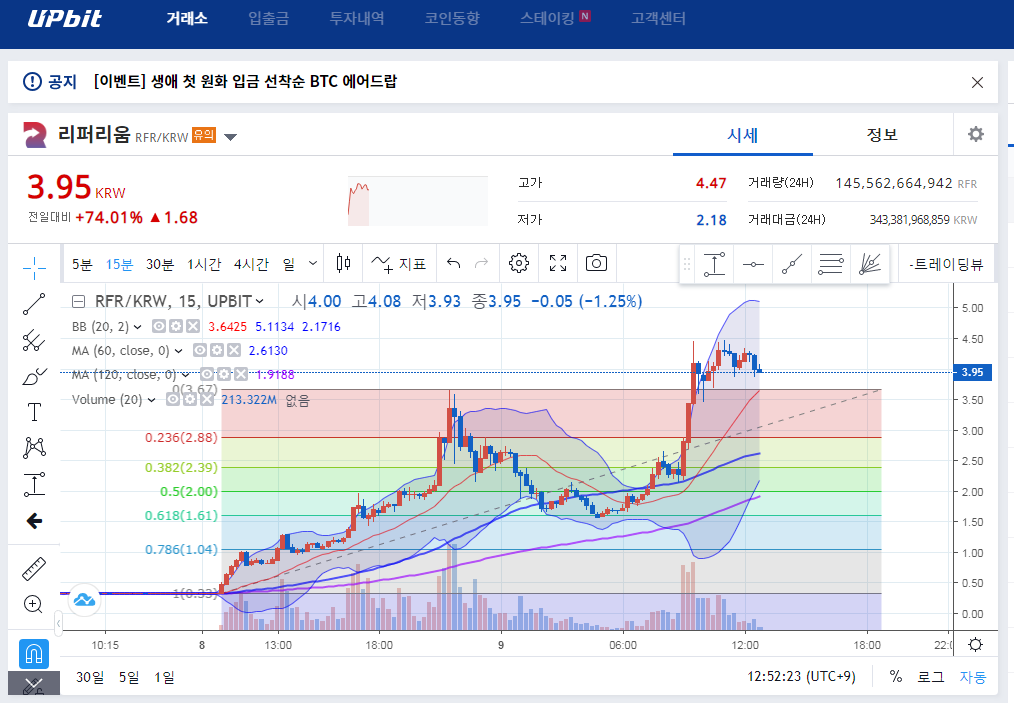Pick Fibonacci retracement tool in floating toolbar
Screen dimensions: 1014x703
coord(830,264)
